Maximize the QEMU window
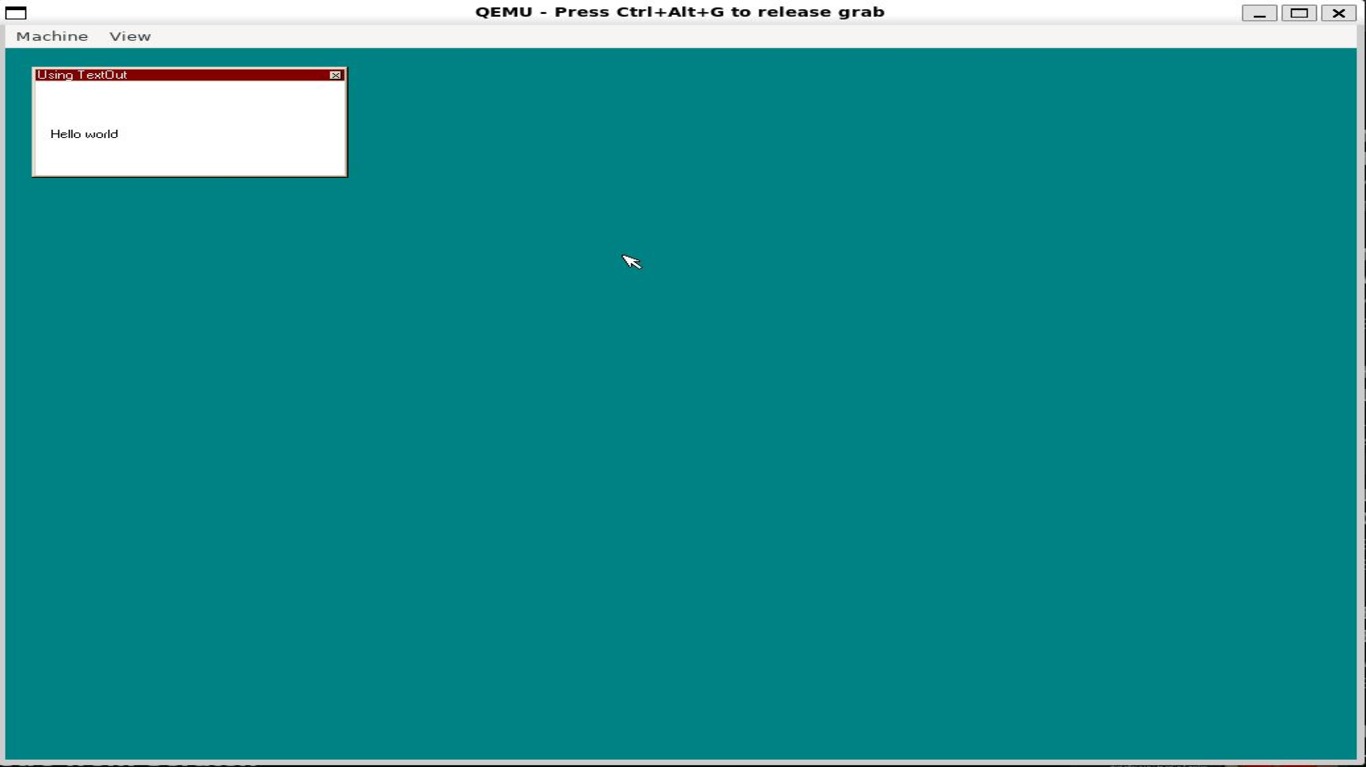Viewport: 1366px width, 767px height. [1299, 14]
